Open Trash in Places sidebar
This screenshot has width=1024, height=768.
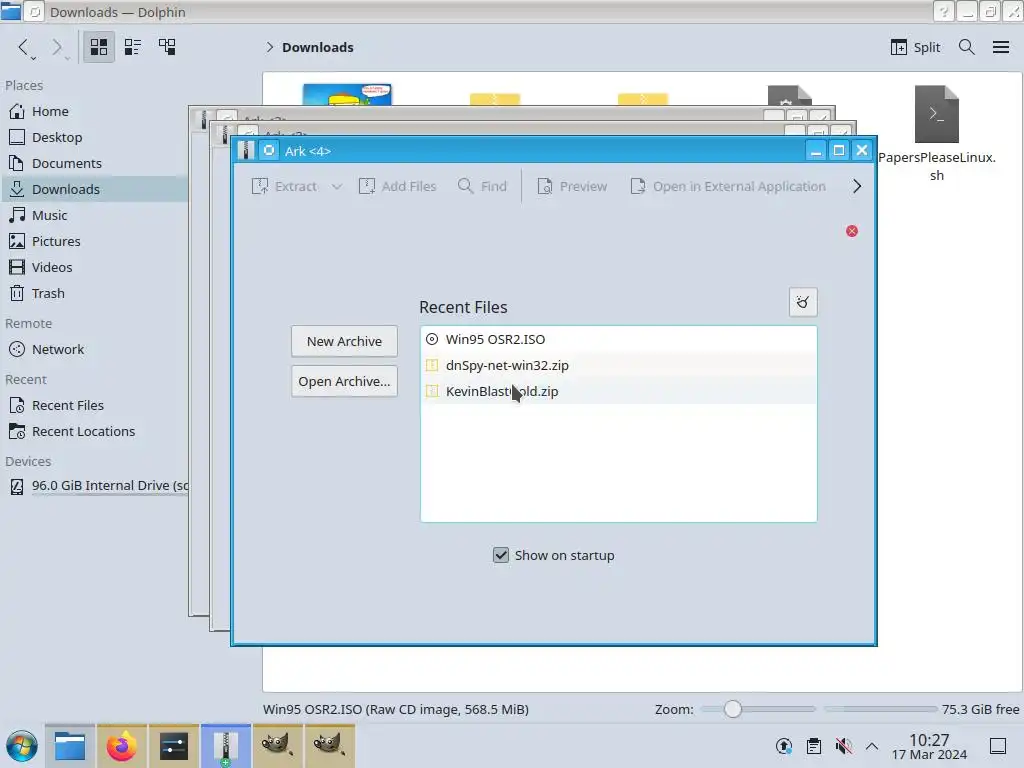tap(94, 293)
